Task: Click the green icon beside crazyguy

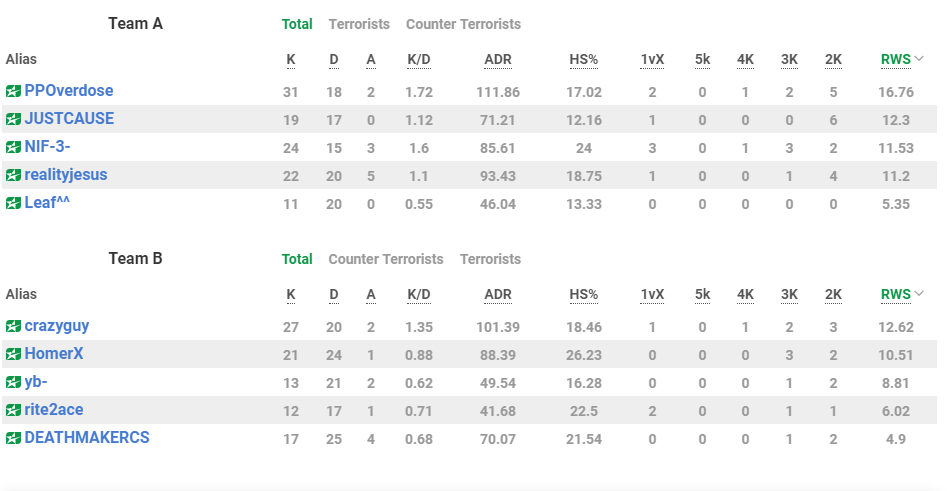Action: 13,326
